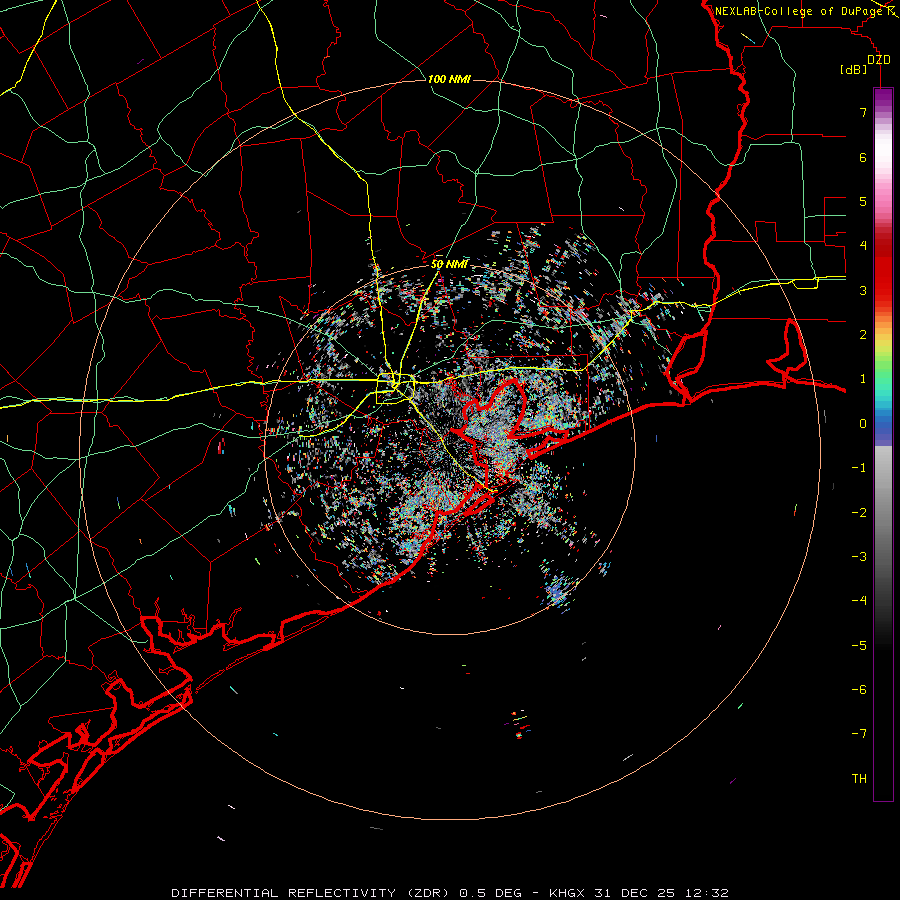The height and width of the screenshot is (900, 900).
Task: Click the -3 dB tick label on legend
Action: [859, 557]
